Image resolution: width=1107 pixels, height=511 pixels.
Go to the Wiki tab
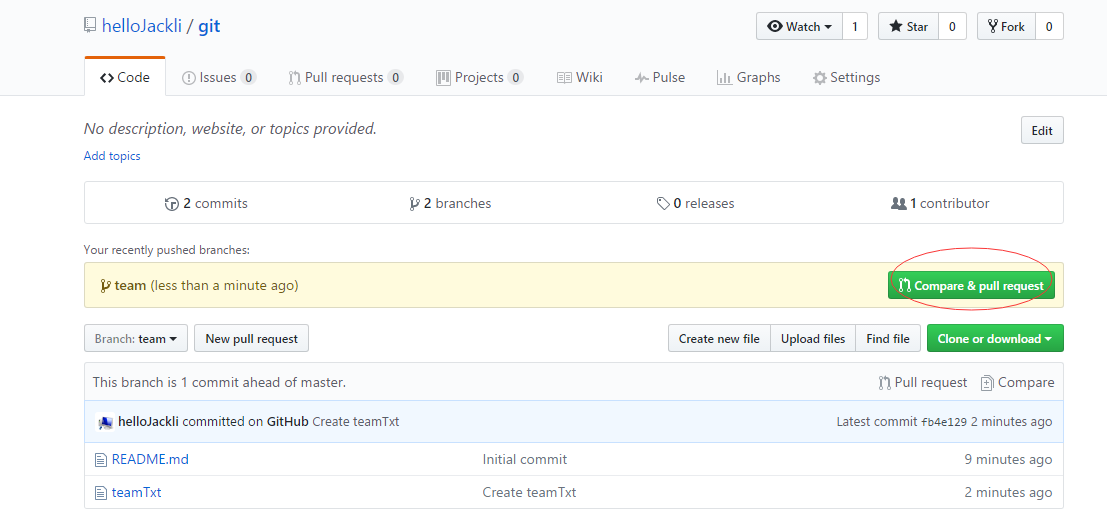click(580, 78)
